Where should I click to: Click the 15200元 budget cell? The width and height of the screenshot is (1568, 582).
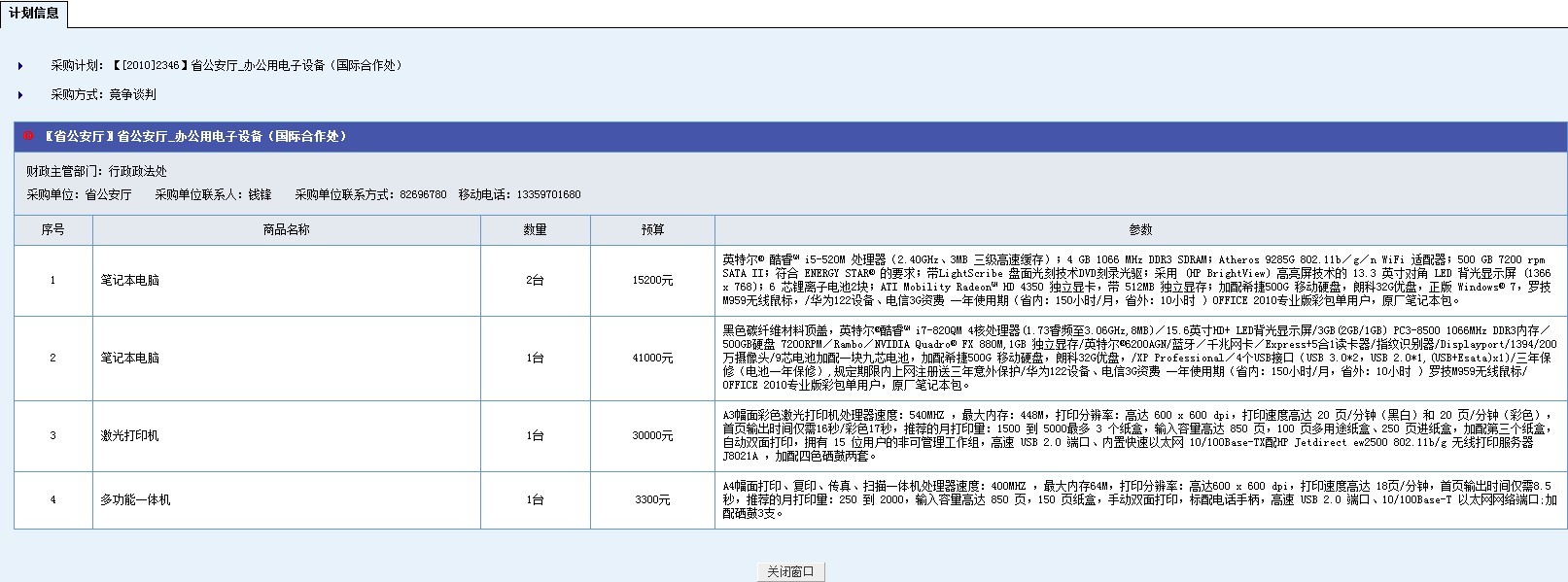pos(652,281)
